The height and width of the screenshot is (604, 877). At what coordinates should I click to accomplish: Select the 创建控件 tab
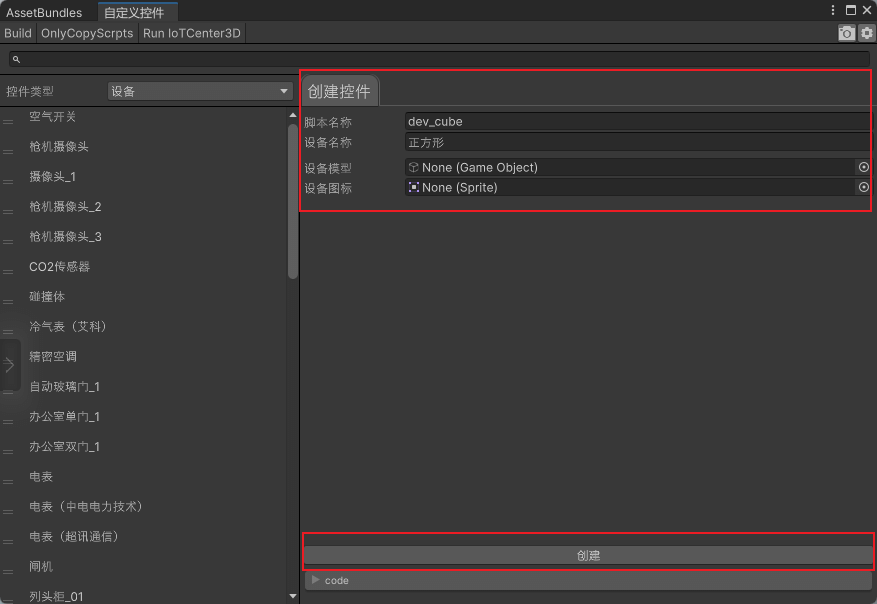tap(339, 92)
